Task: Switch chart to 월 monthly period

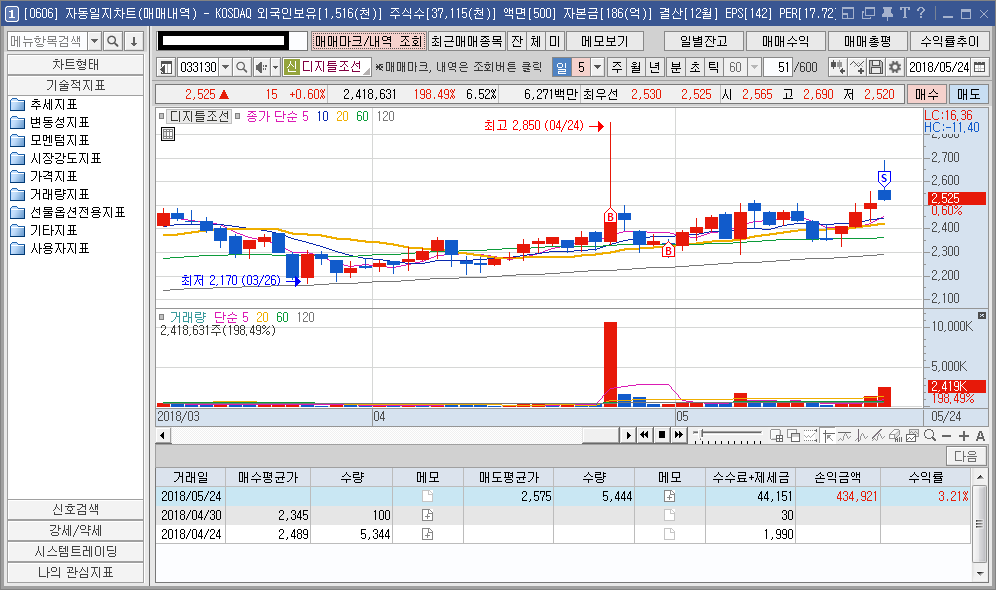Action: click(636, 67)
